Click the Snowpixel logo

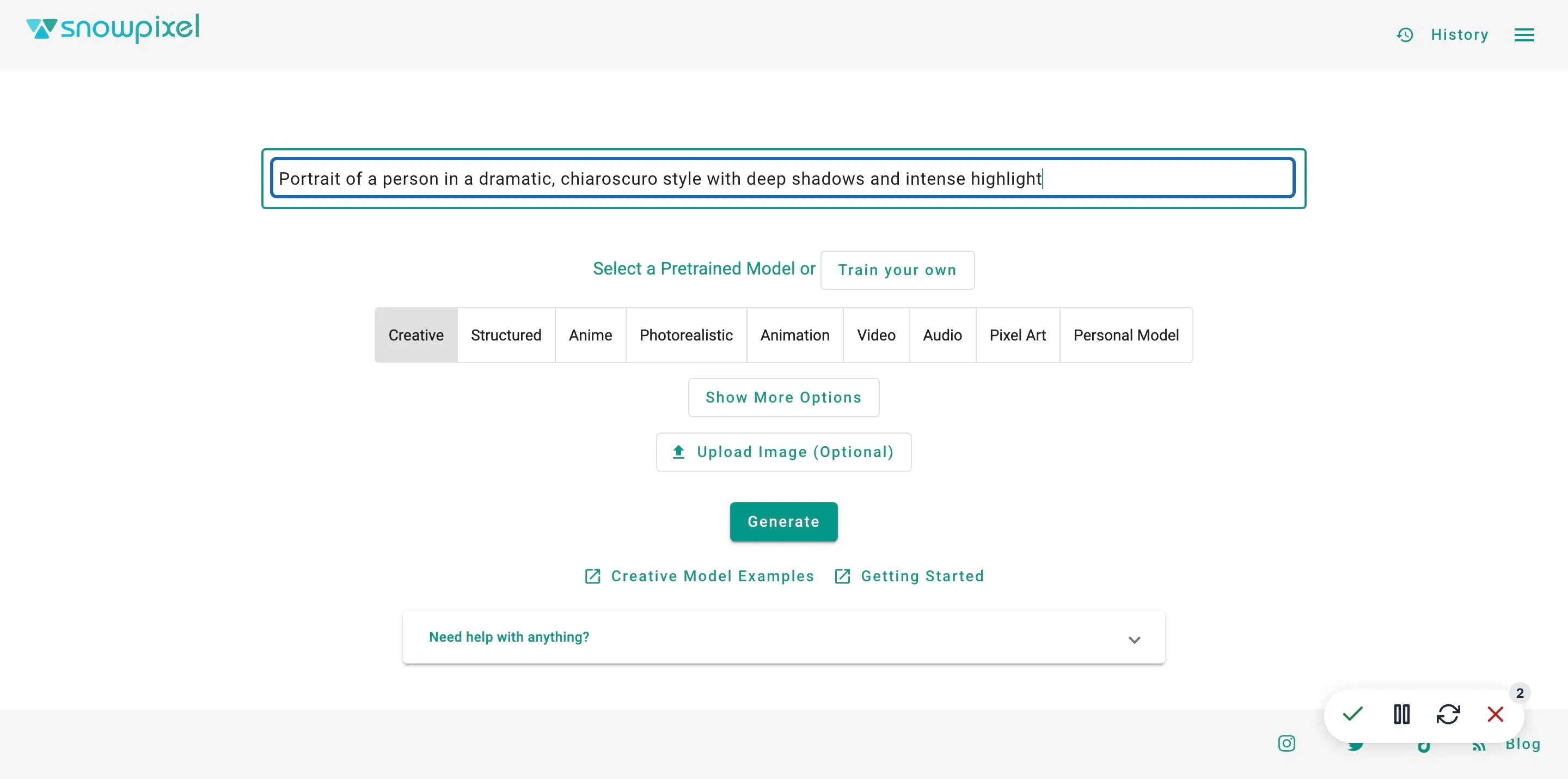[113, 28]
